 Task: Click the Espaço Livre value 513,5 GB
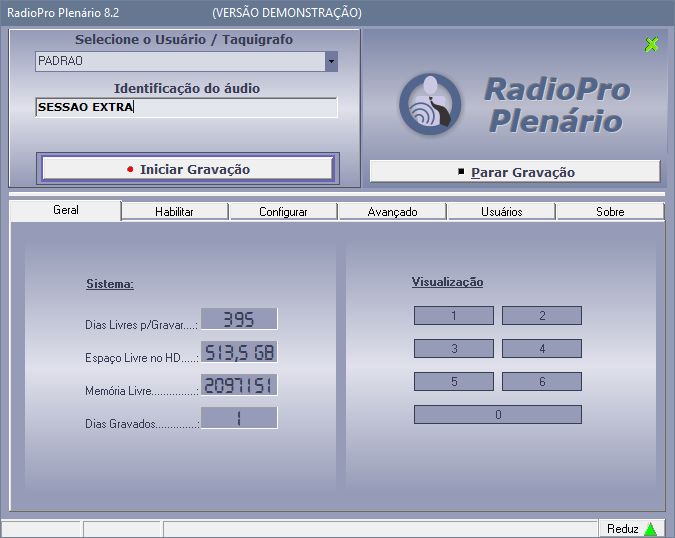(x=239, y=352)
